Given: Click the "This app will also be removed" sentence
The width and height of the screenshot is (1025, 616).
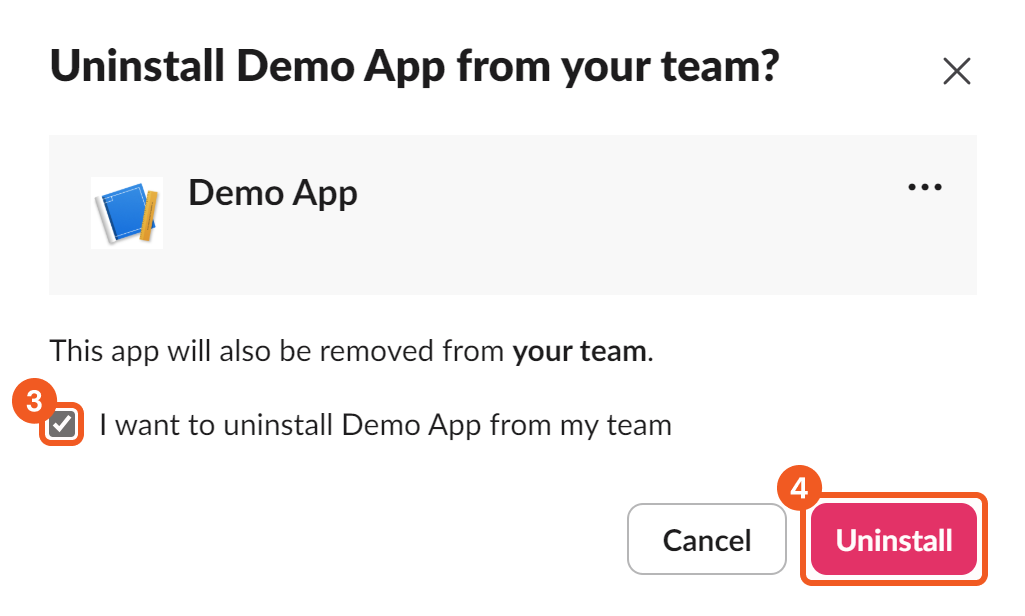Looking at the screenshot, I should (280, 351).
